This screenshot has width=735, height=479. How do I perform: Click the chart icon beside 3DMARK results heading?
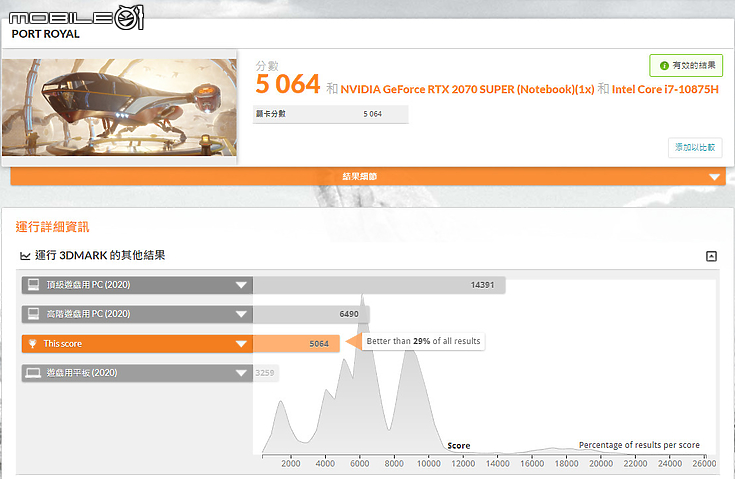pos(25,256)
